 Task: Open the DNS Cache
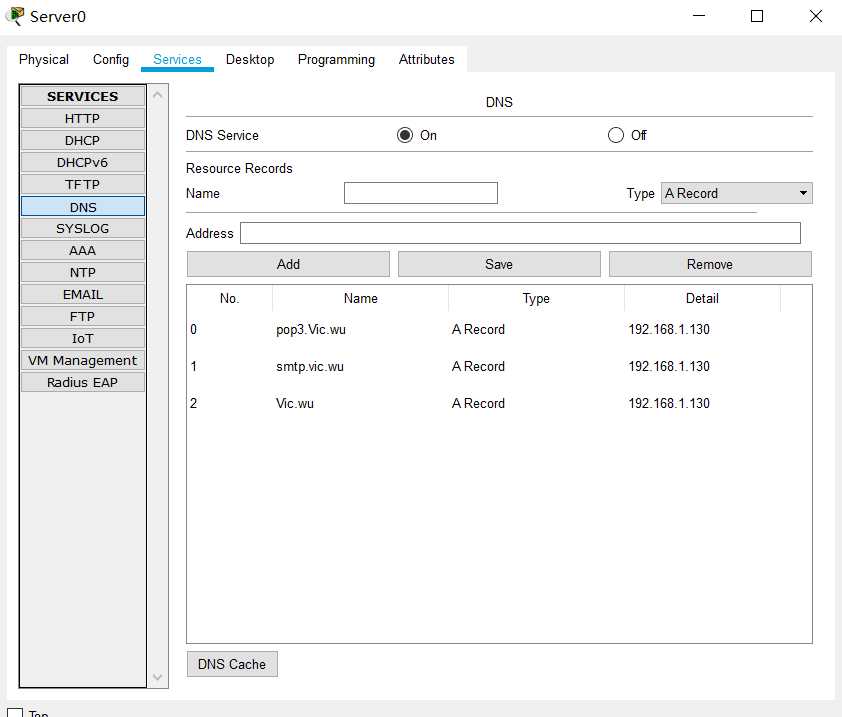(x=232, y=664)
